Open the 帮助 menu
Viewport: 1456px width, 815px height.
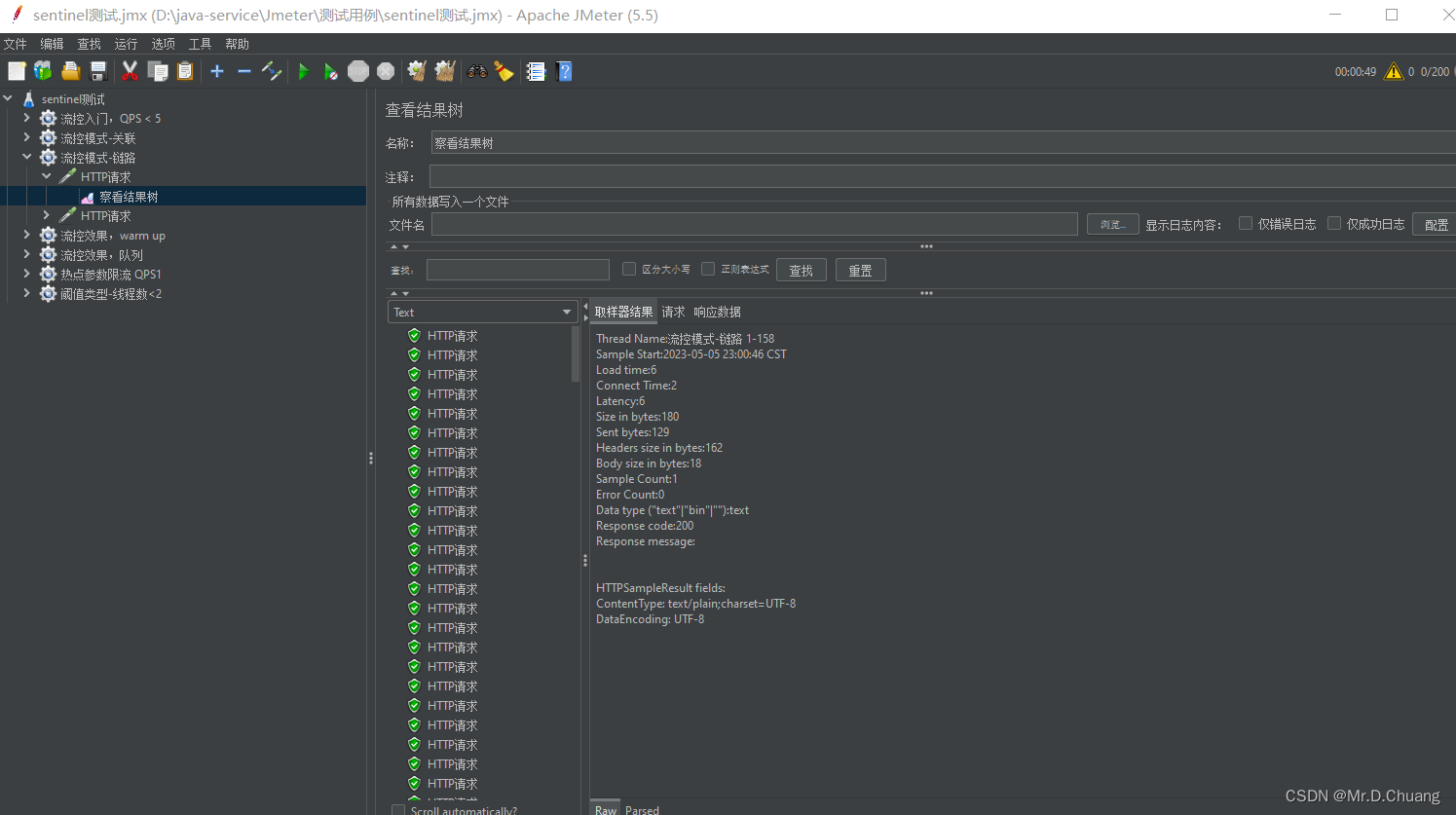pos(237,44)
